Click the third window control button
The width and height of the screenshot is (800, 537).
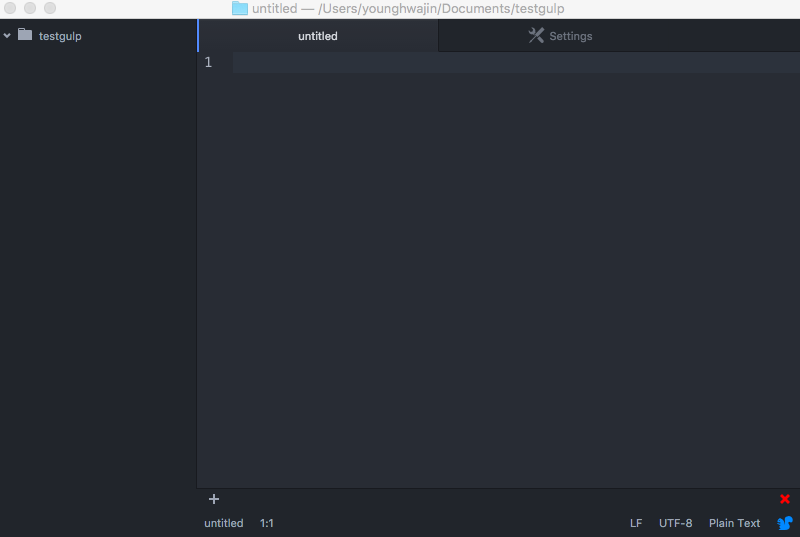[50, 8]
